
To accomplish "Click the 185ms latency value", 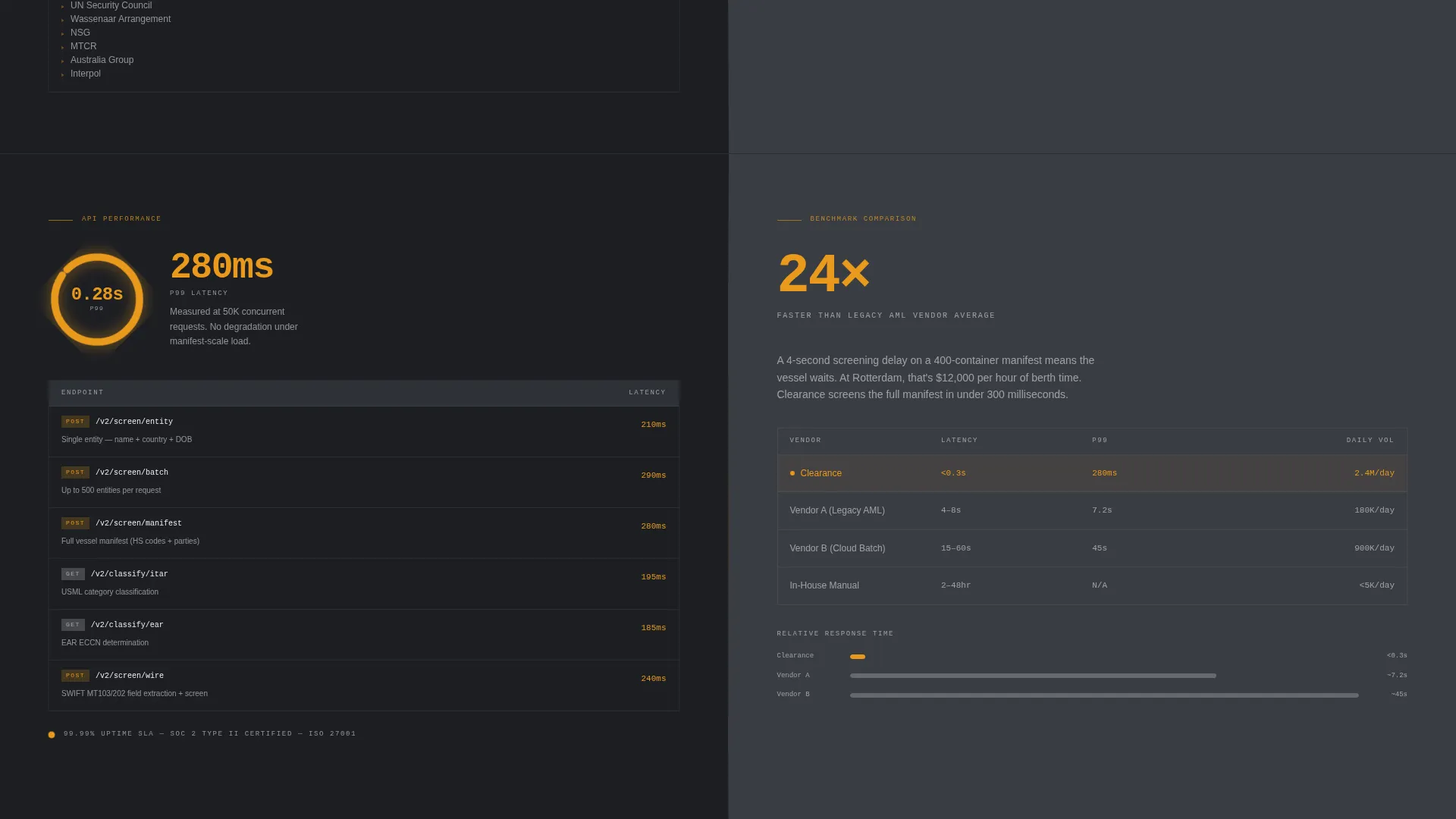I will click(x=654, y=628).
